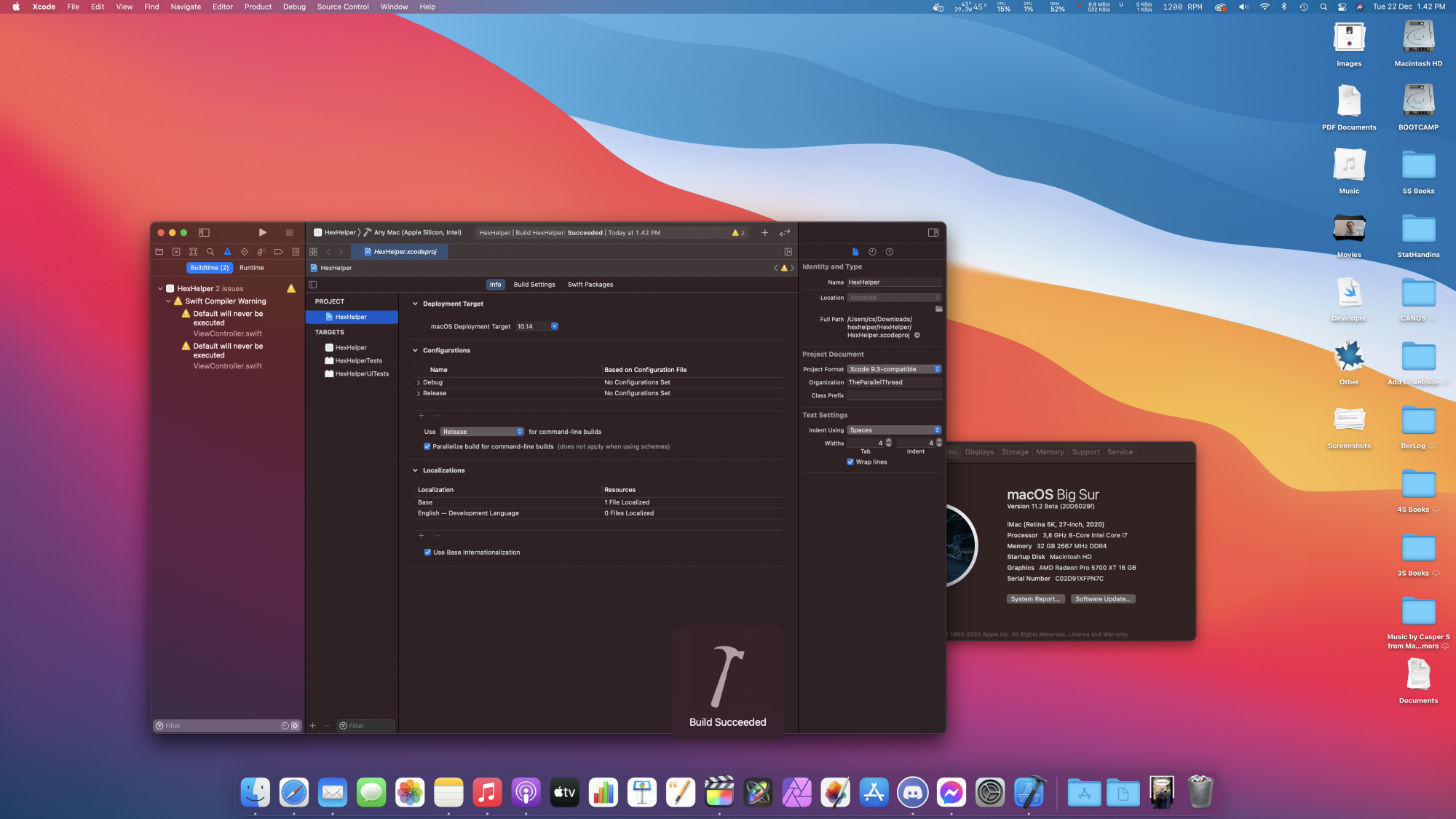Select the Info tab
The width and height of the screenshot is (1456, 819).
click(x=496, y=285)
